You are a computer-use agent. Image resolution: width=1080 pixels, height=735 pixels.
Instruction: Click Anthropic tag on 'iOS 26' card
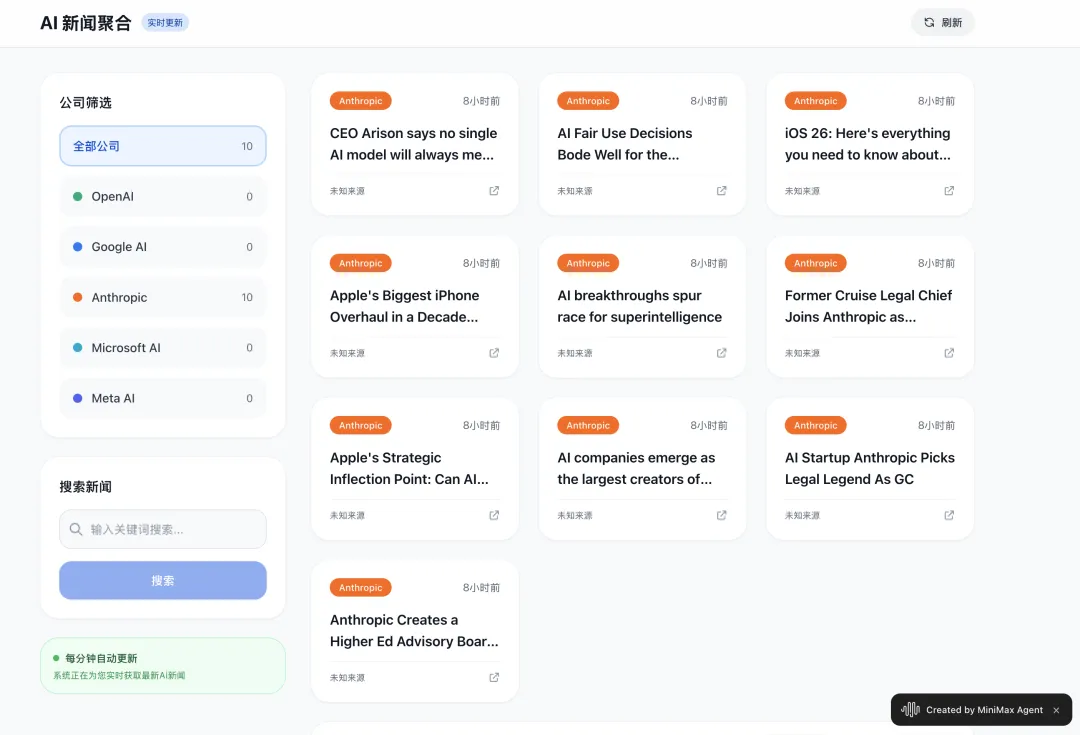tap(816, 101)
